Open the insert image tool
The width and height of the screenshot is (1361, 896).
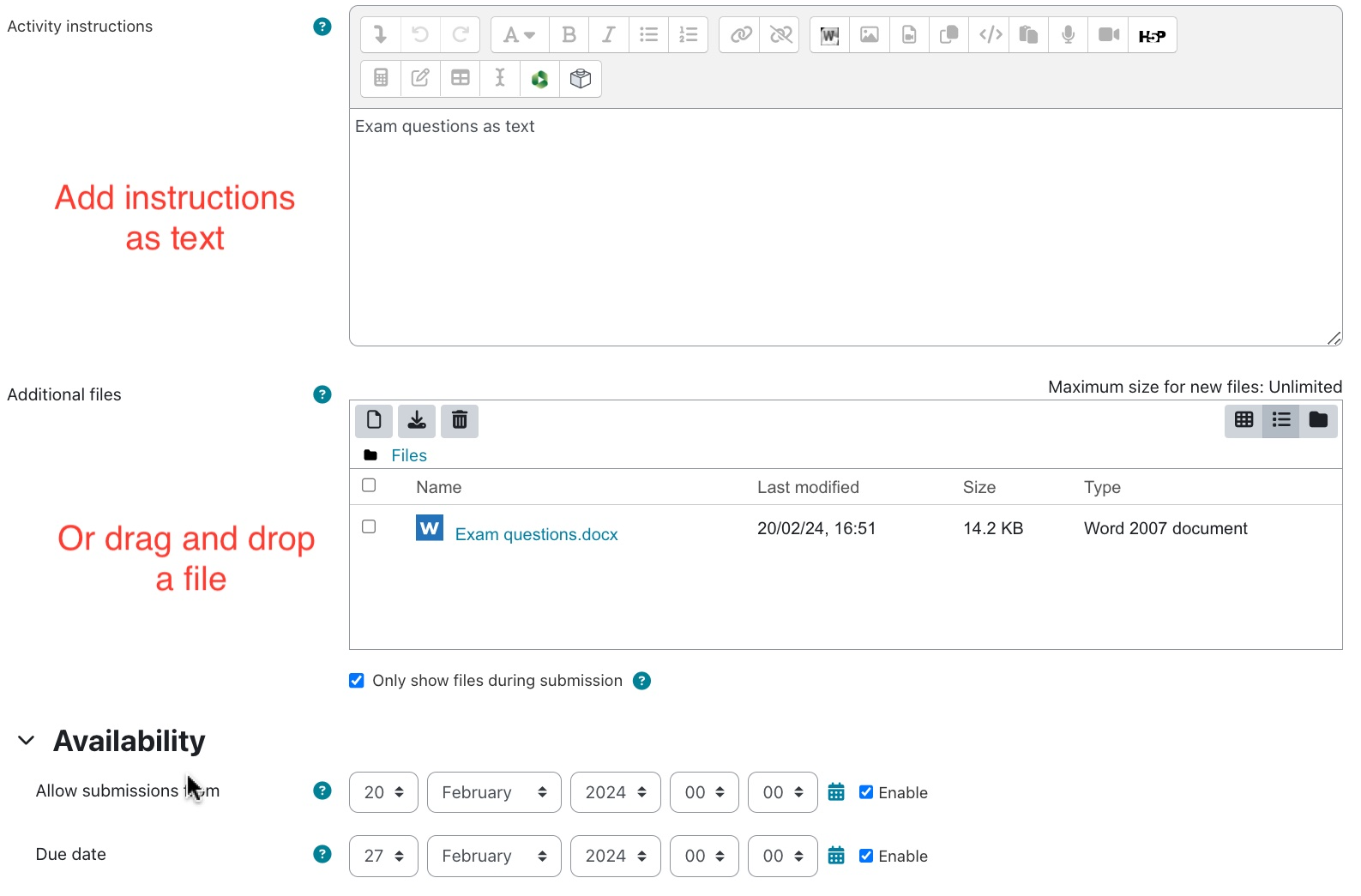pyautogui.click(x=869, y=35)
